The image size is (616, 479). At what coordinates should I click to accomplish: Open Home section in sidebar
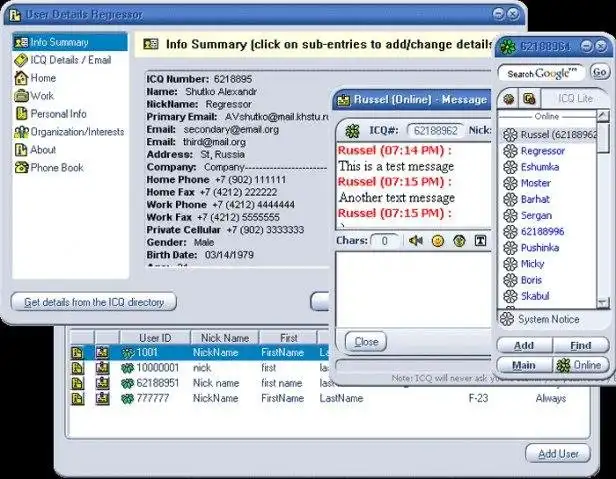pos(35,78)
